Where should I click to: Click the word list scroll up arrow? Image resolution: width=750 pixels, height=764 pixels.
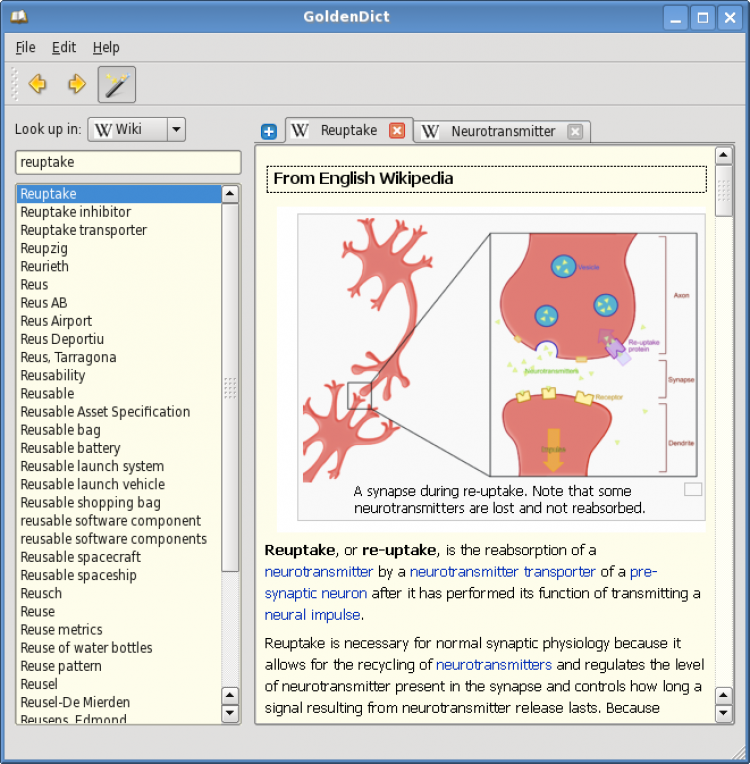tap(230, 194)
